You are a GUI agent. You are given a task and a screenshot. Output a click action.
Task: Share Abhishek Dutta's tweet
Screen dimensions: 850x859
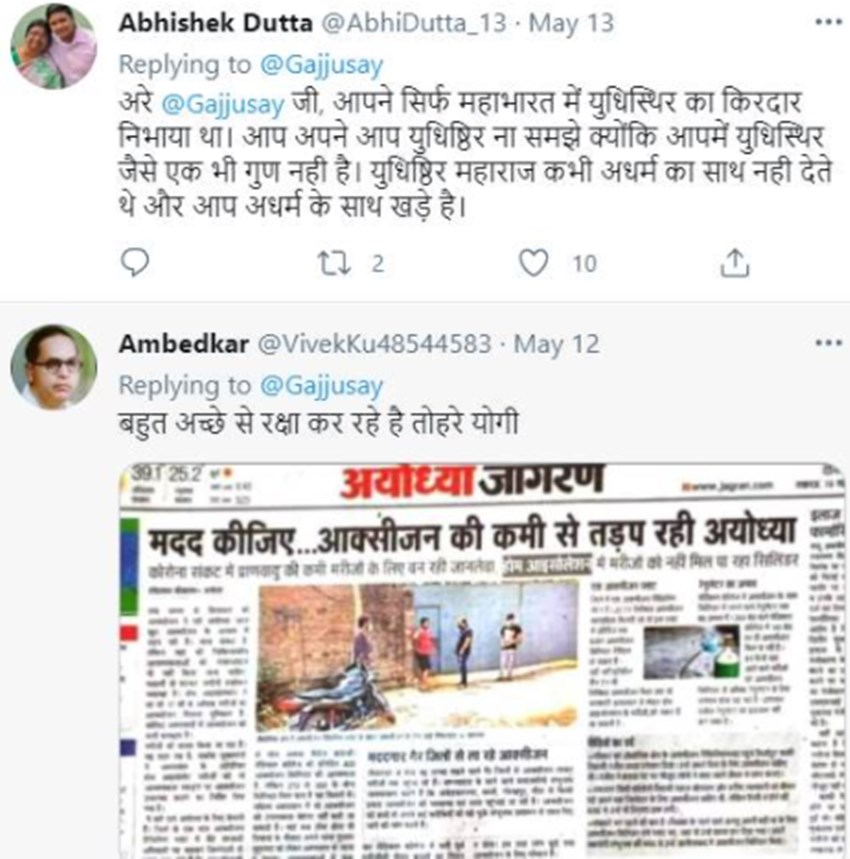point(734,263)
